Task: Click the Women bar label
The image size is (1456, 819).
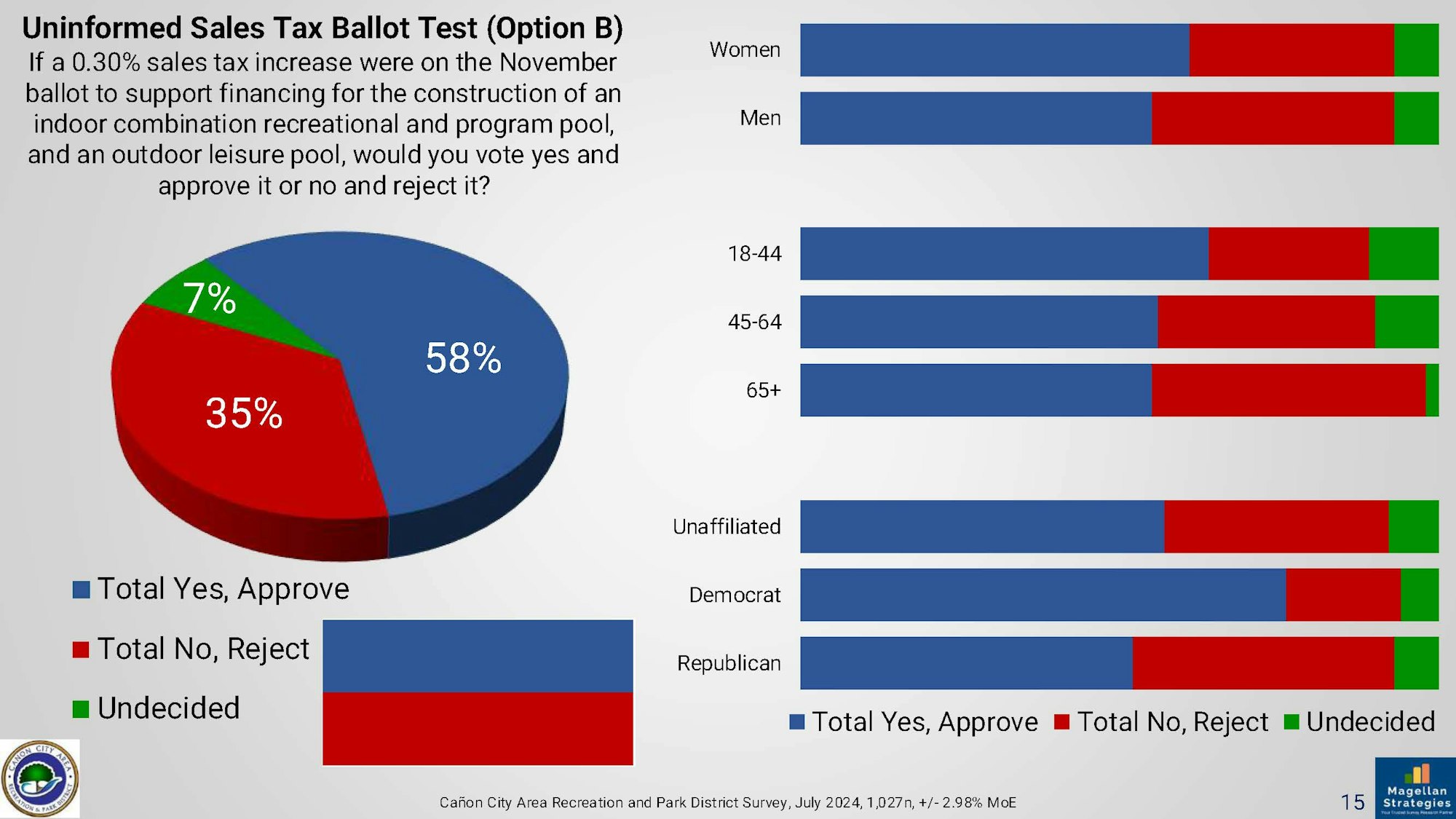Action: (x=745, y=50)
